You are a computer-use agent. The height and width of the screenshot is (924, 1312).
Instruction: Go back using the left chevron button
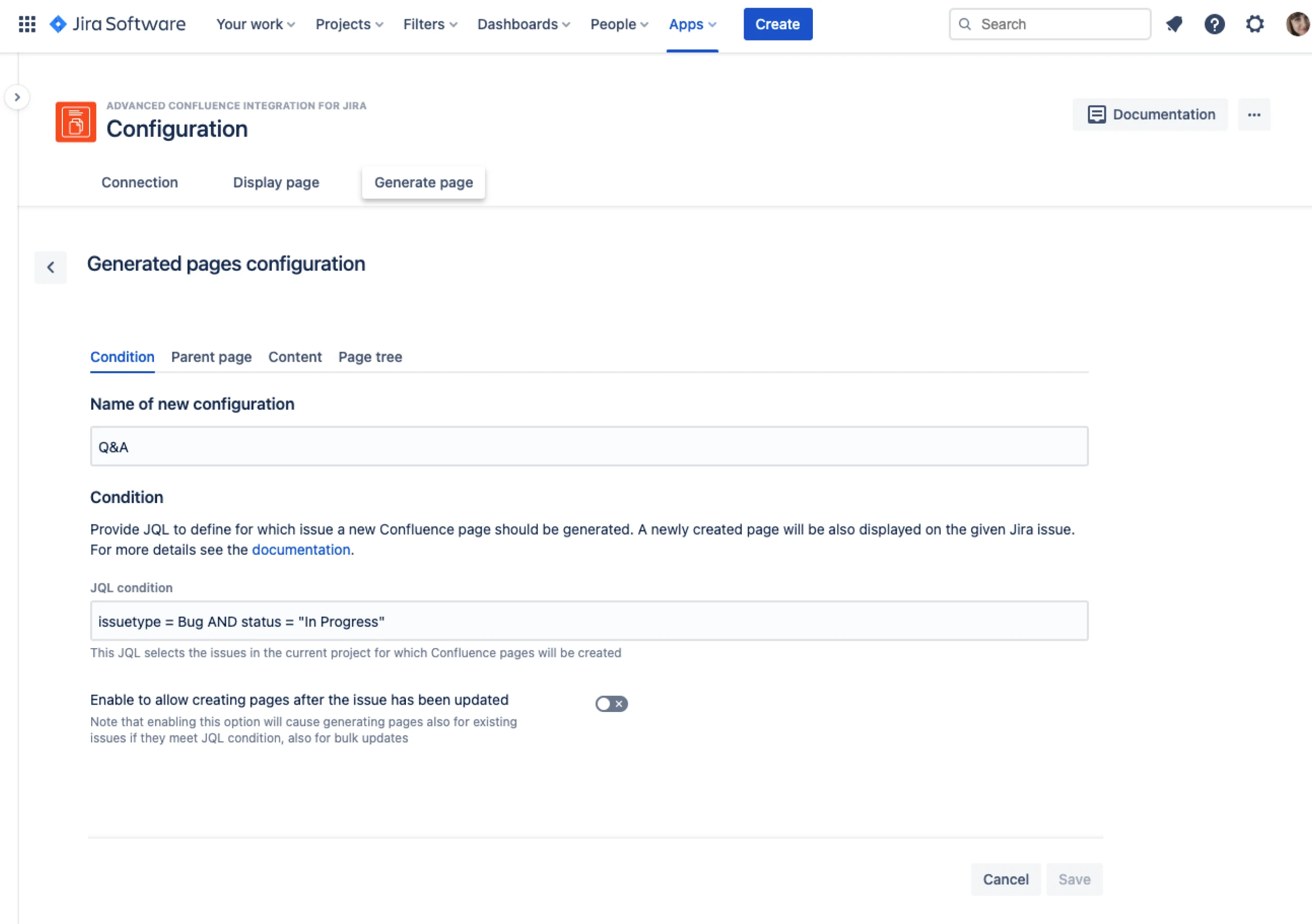coord(50,268)
